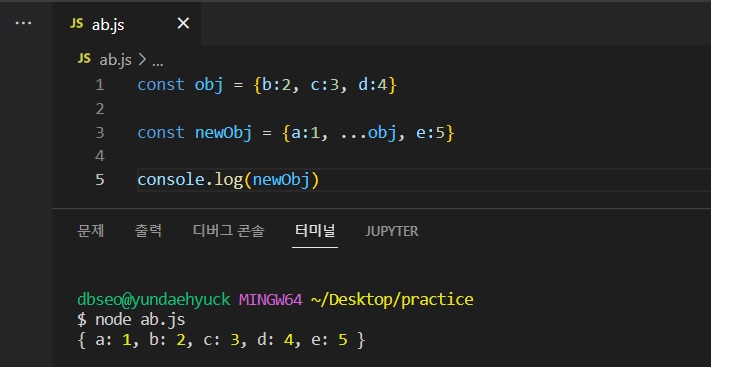
Task: Click line number 5 in gutter
Action: pyautogui.click(x=100, y=180)
